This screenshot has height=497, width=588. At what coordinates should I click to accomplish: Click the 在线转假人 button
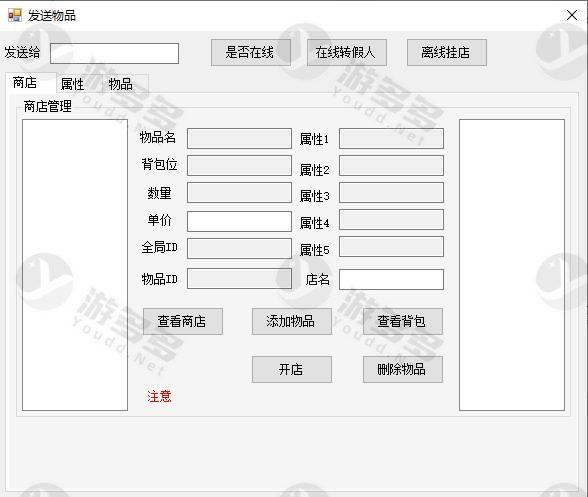pos(346,53)
